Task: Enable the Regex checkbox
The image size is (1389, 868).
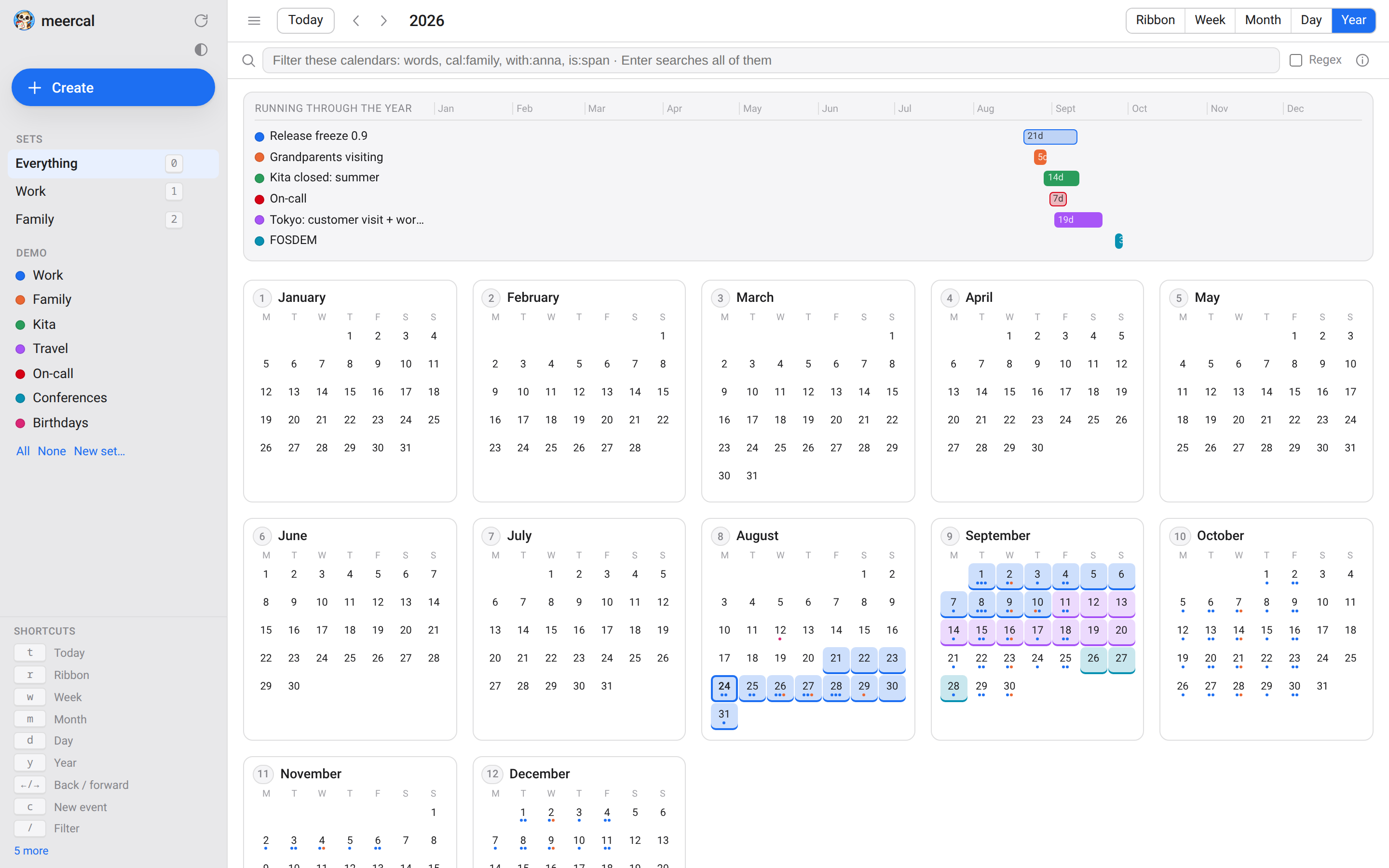Action: click(x=1295, y=60)
